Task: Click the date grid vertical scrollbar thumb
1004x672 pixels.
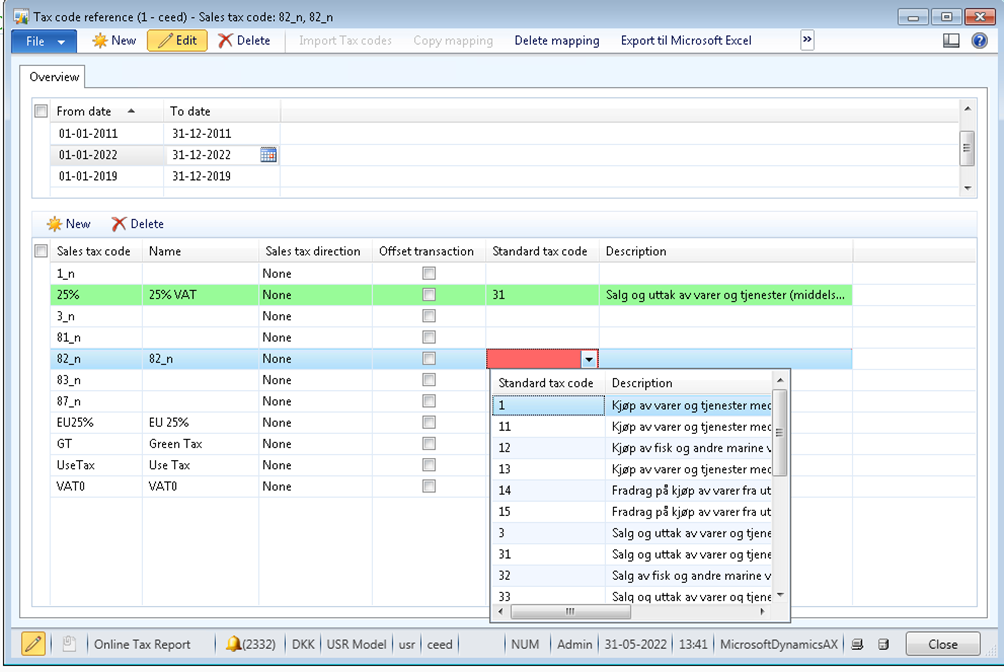Action: click(x=967, y=148)
